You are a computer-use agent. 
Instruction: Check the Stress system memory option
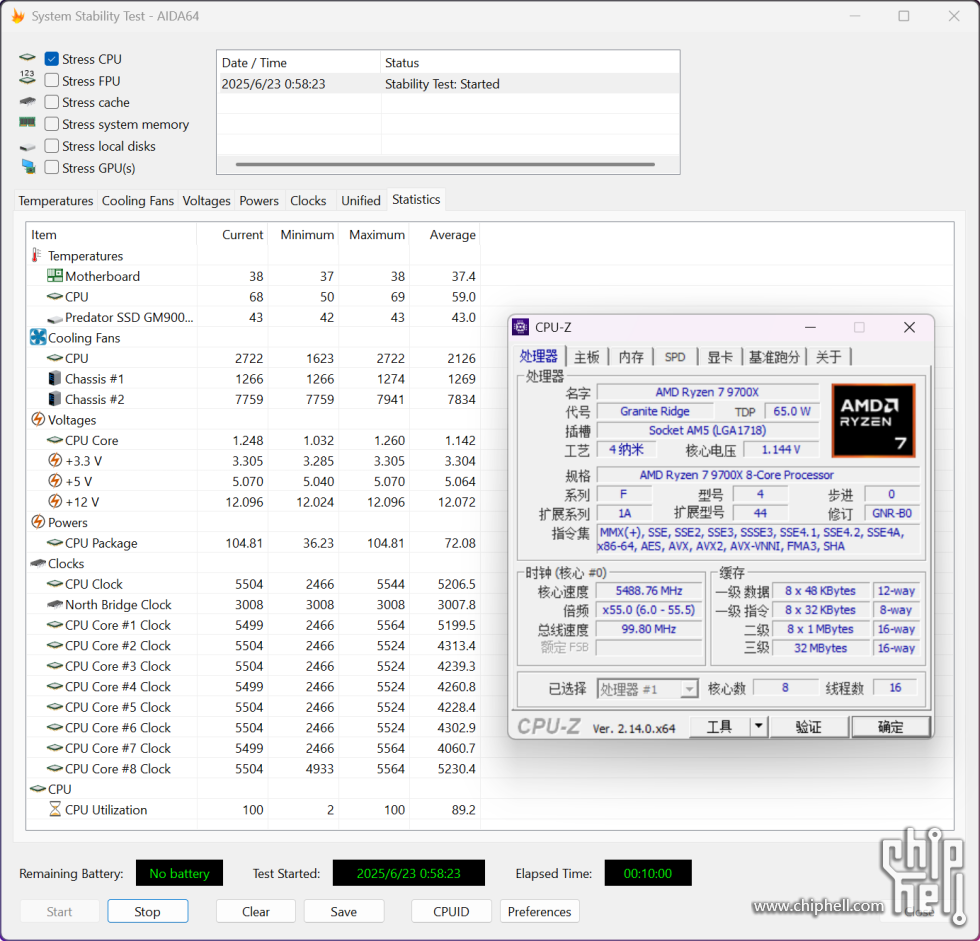pyautogui.click(x=52, y=124)
